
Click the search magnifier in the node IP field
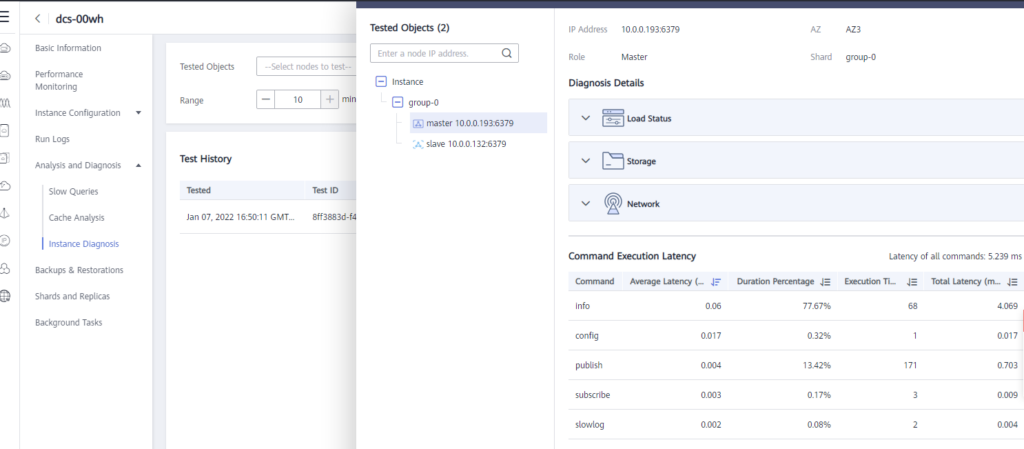(x=507, y=54)
